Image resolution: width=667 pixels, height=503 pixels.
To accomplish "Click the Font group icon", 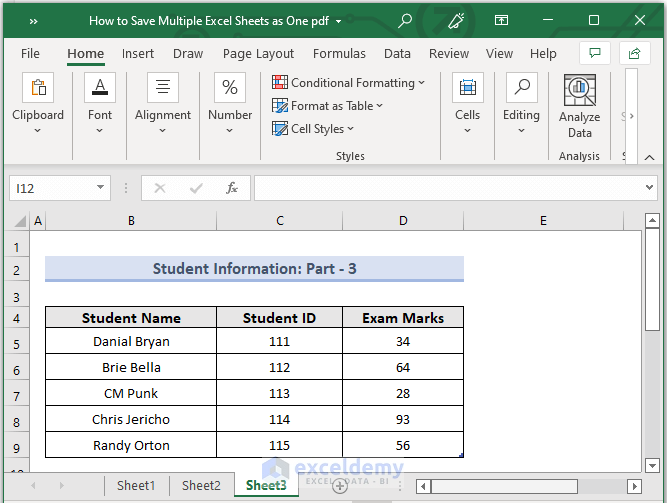I will [x=100, y=89].
